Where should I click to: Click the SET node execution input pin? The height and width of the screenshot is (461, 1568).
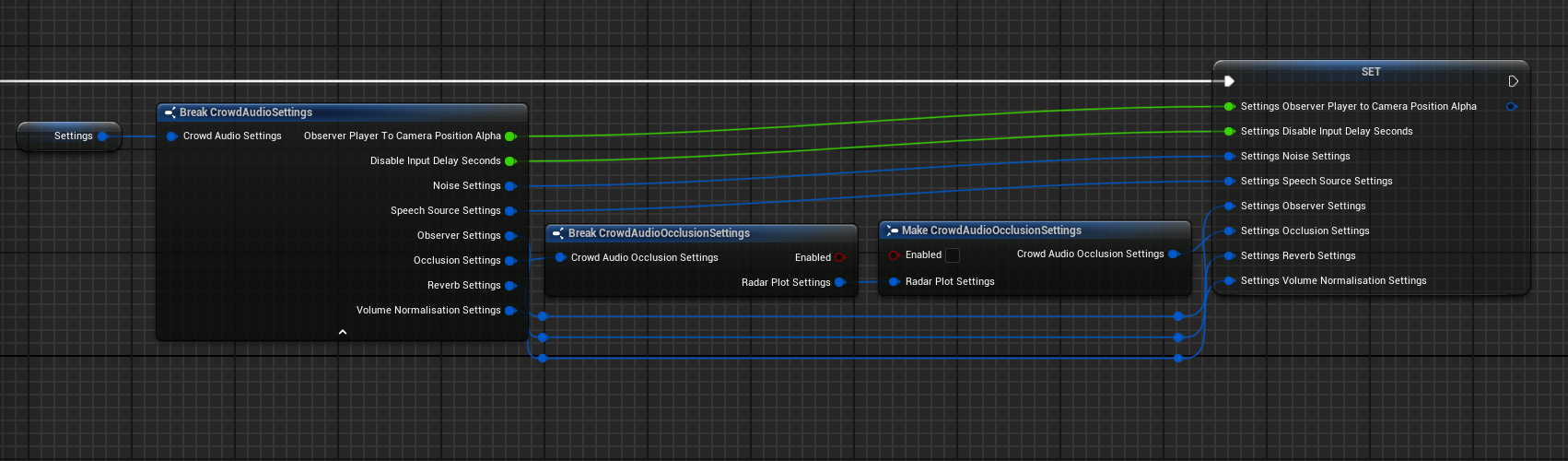click(1229, 81)
